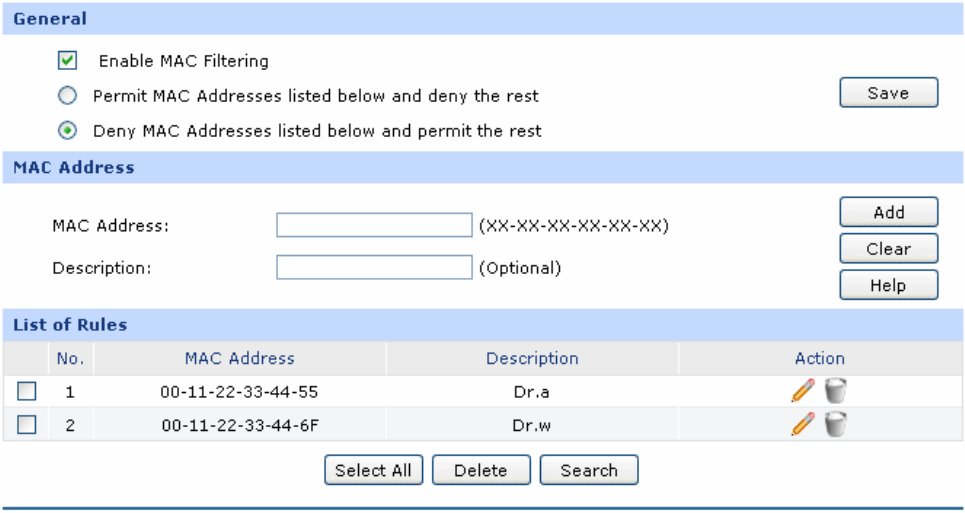Screen dimensions: 965x513
Task: Click the trash icon for rule 1
Action: pos(835,392)
